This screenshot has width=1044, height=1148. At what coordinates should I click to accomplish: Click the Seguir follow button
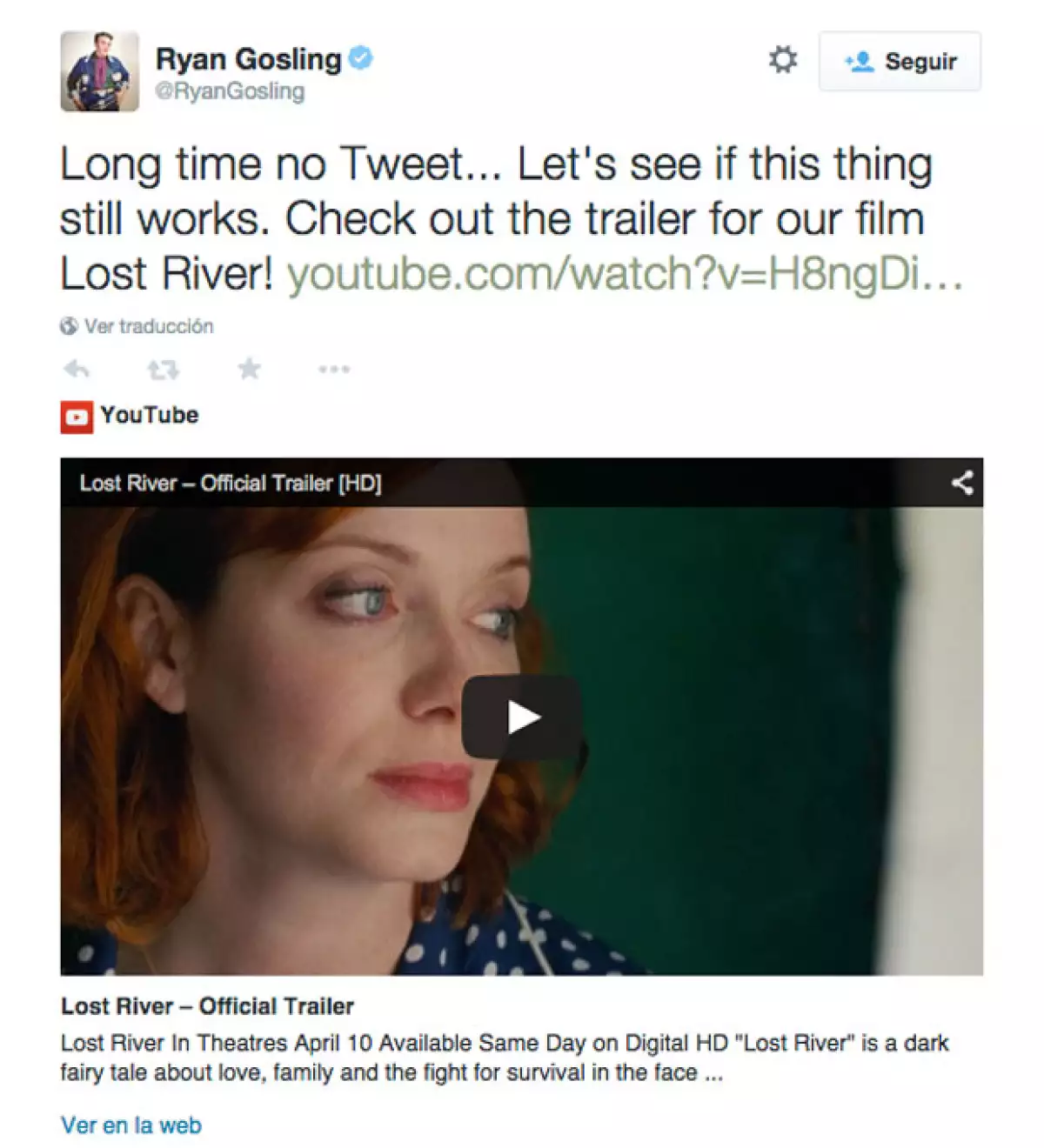(x=900, y=61)
